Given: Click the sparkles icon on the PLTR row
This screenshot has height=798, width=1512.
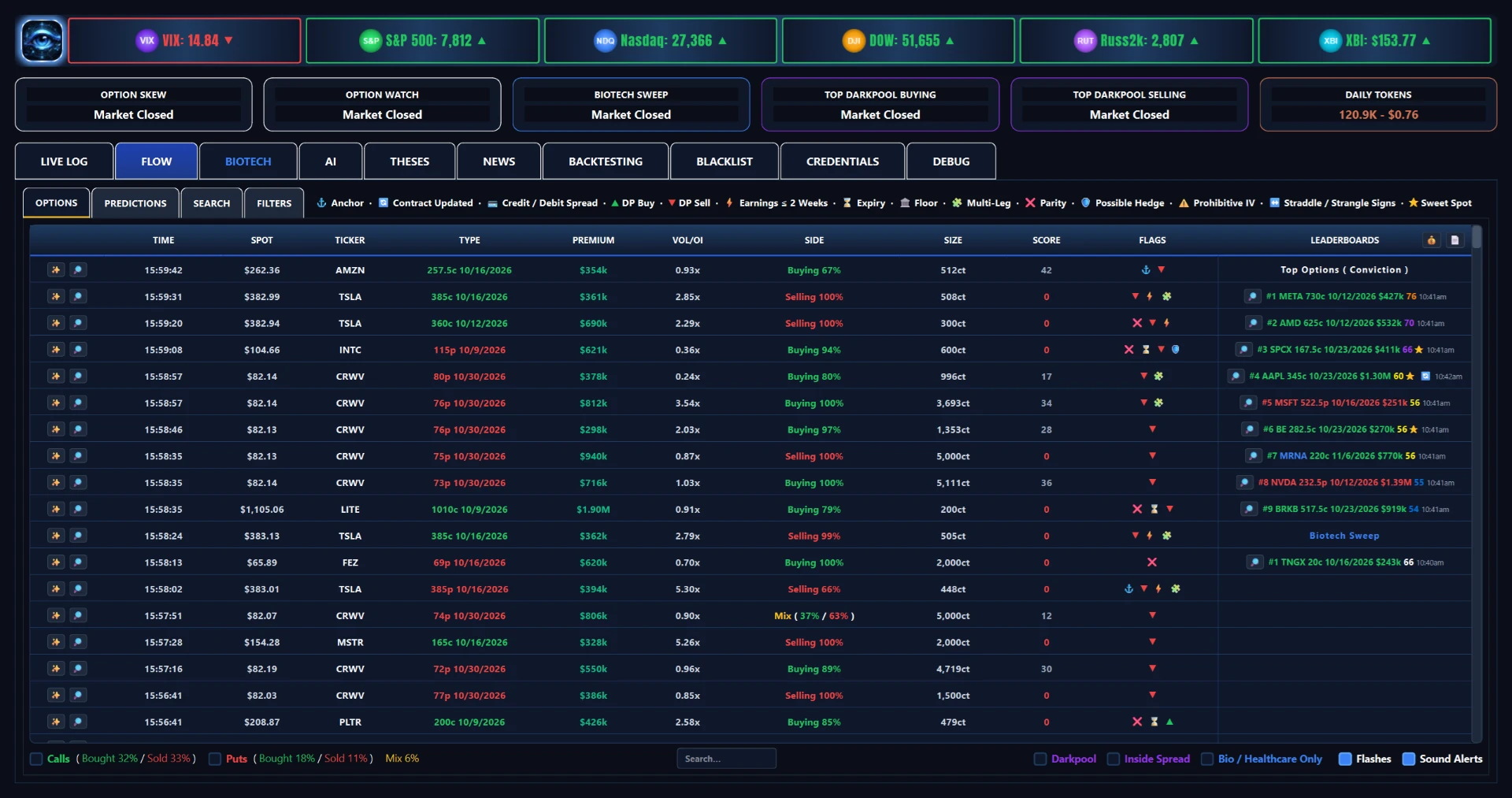Looking at the screenshot, I should (x=56, y=722).
